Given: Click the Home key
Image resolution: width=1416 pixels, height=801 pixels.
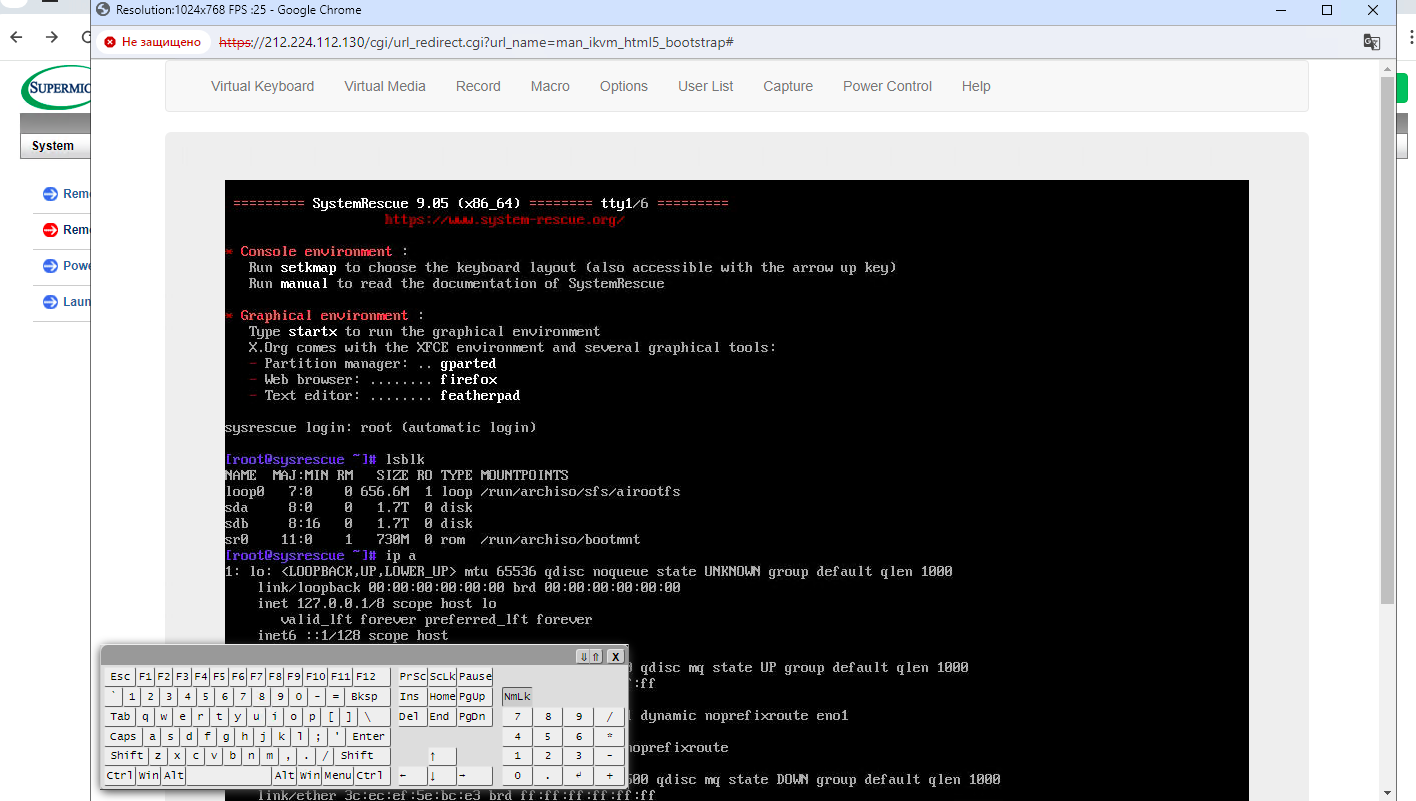Looking at the screenshot, I should click(x=442, y=696).
